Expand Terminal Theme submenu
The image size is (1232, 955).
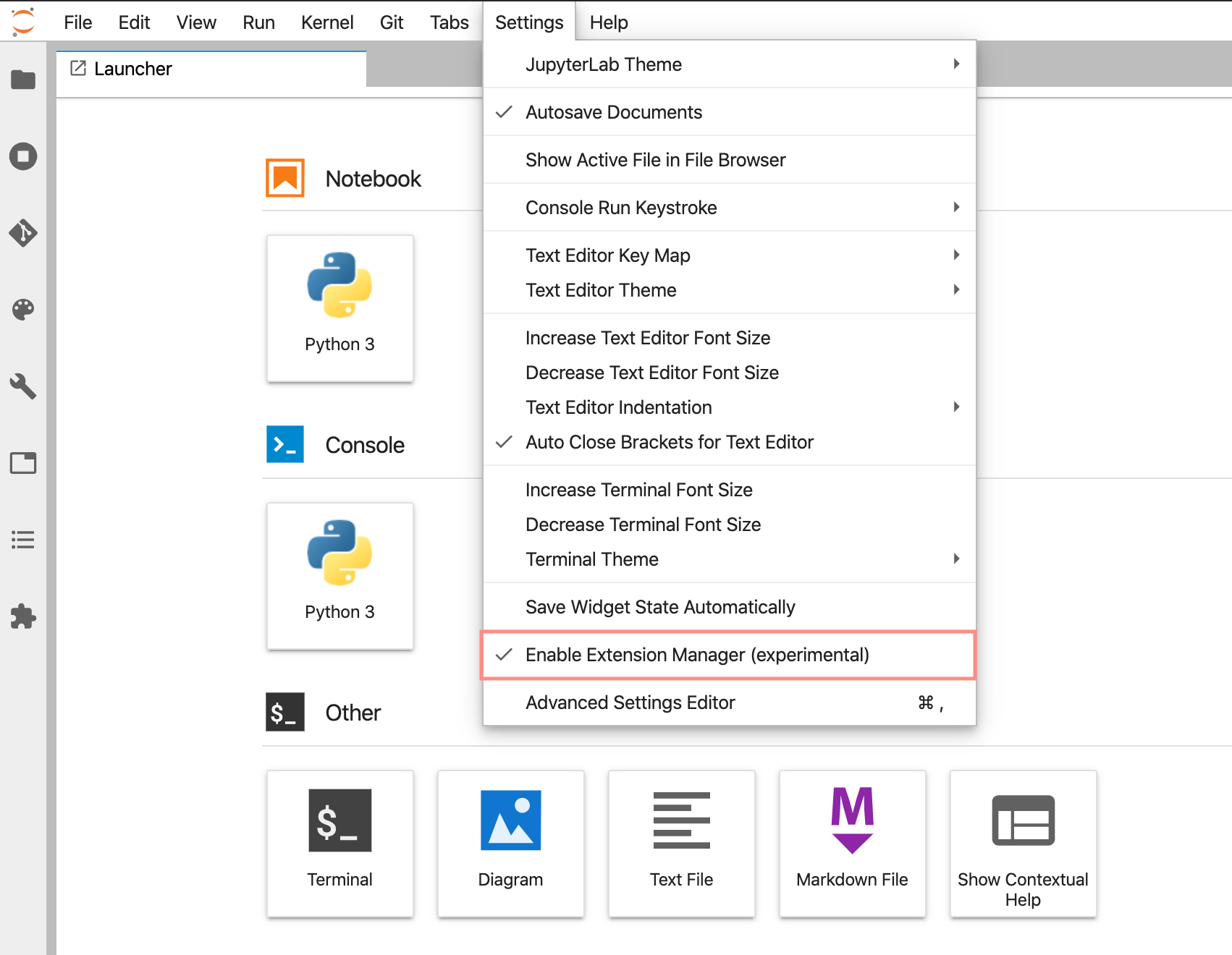click(730, 559)
